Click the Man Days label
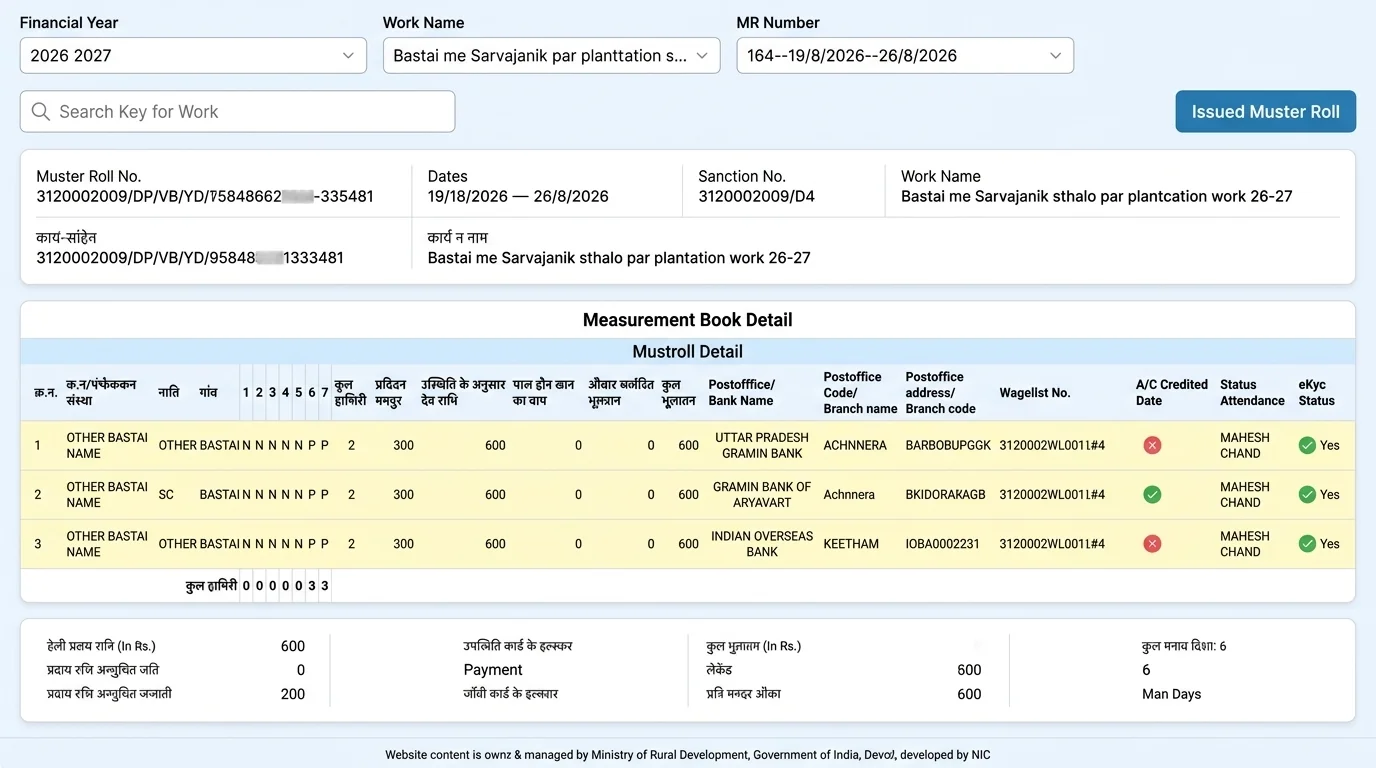 1171,694
